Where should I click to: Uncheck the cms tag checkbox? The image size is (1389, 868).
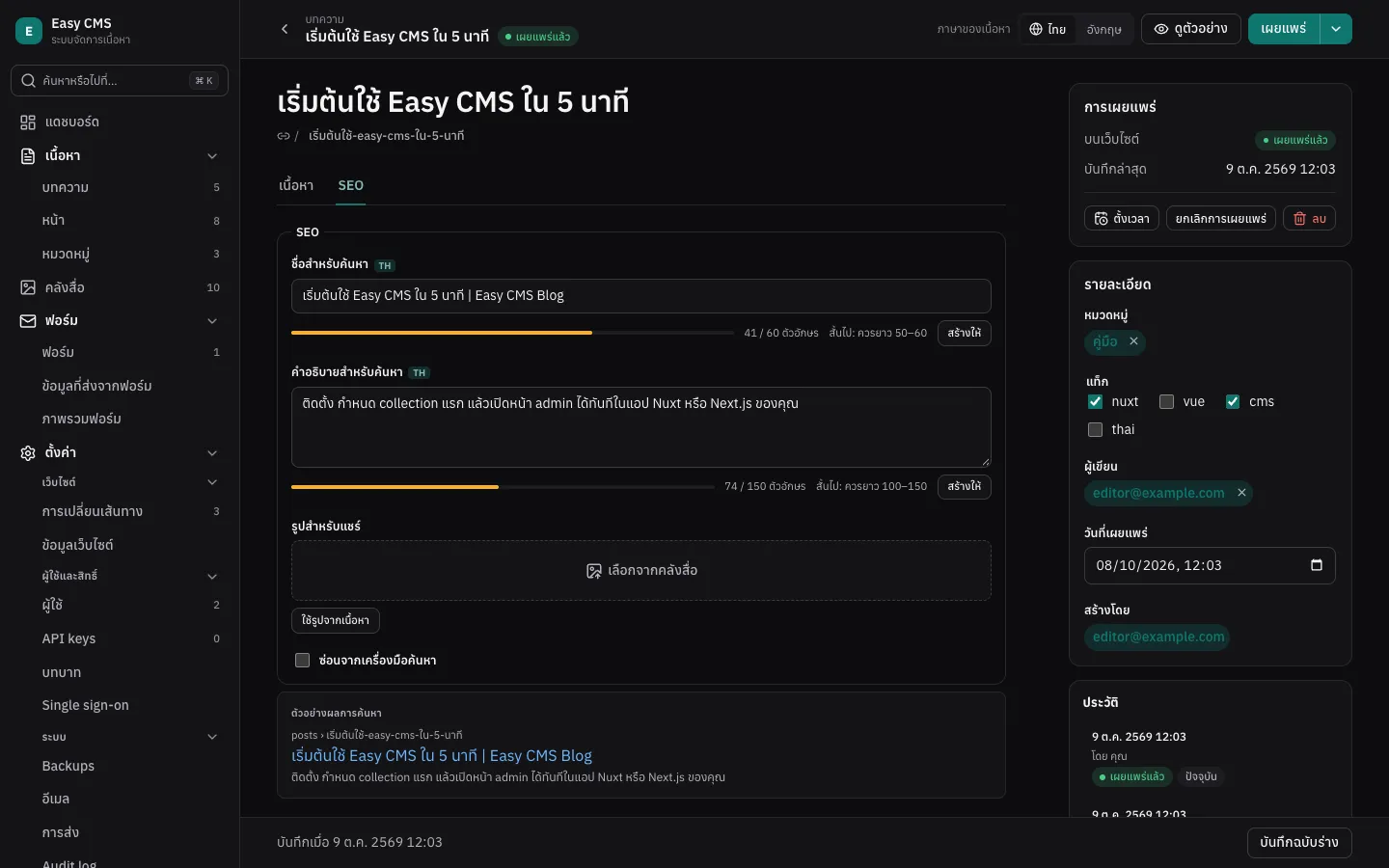tap(1233, 402)
